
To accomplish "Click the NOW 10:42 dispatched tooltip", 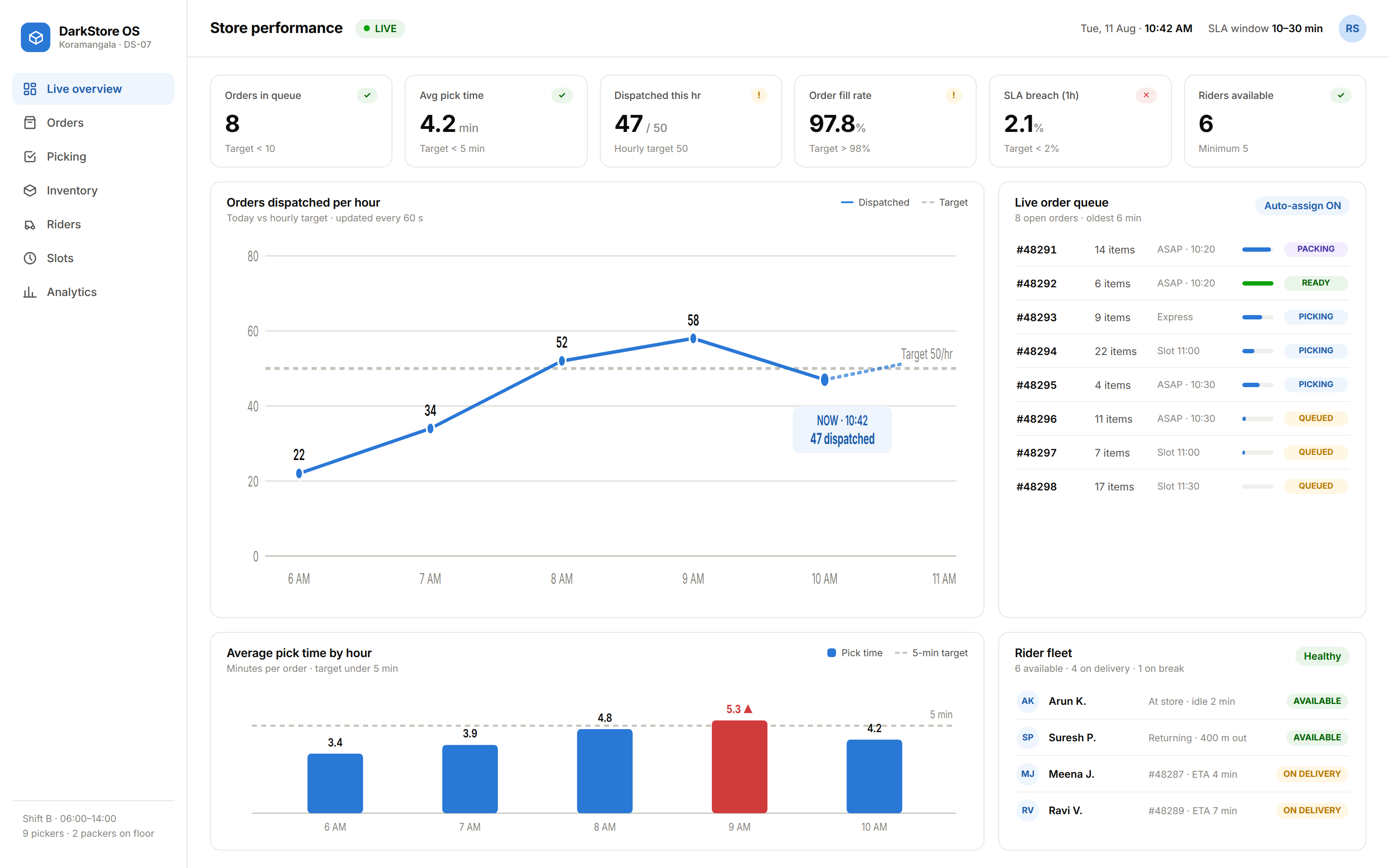I will click(x=842, y=430).
